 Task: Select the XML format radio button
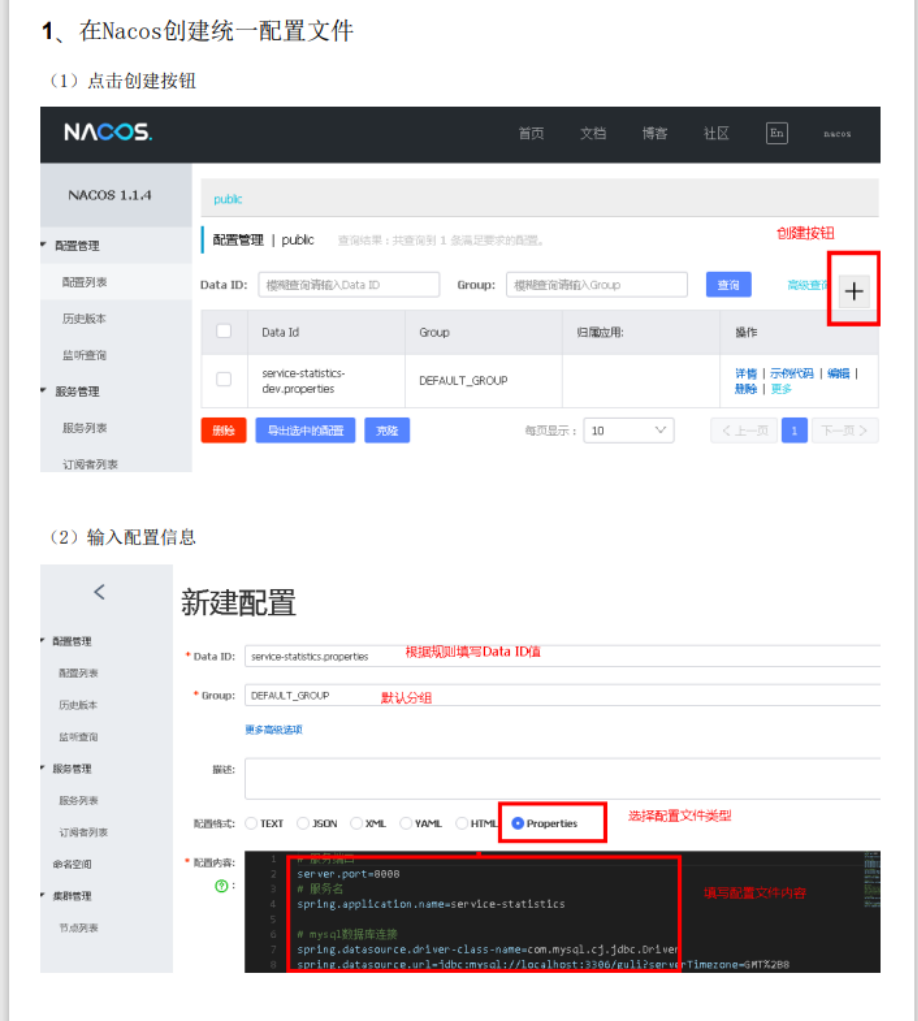(x=356, y=823)
